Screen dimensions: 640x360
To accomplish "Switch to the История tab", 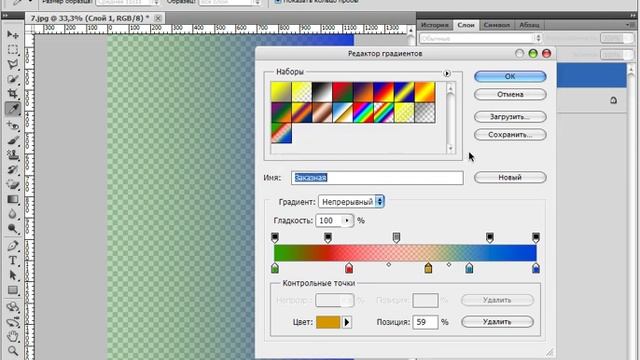I will click(x=434, y=25).
